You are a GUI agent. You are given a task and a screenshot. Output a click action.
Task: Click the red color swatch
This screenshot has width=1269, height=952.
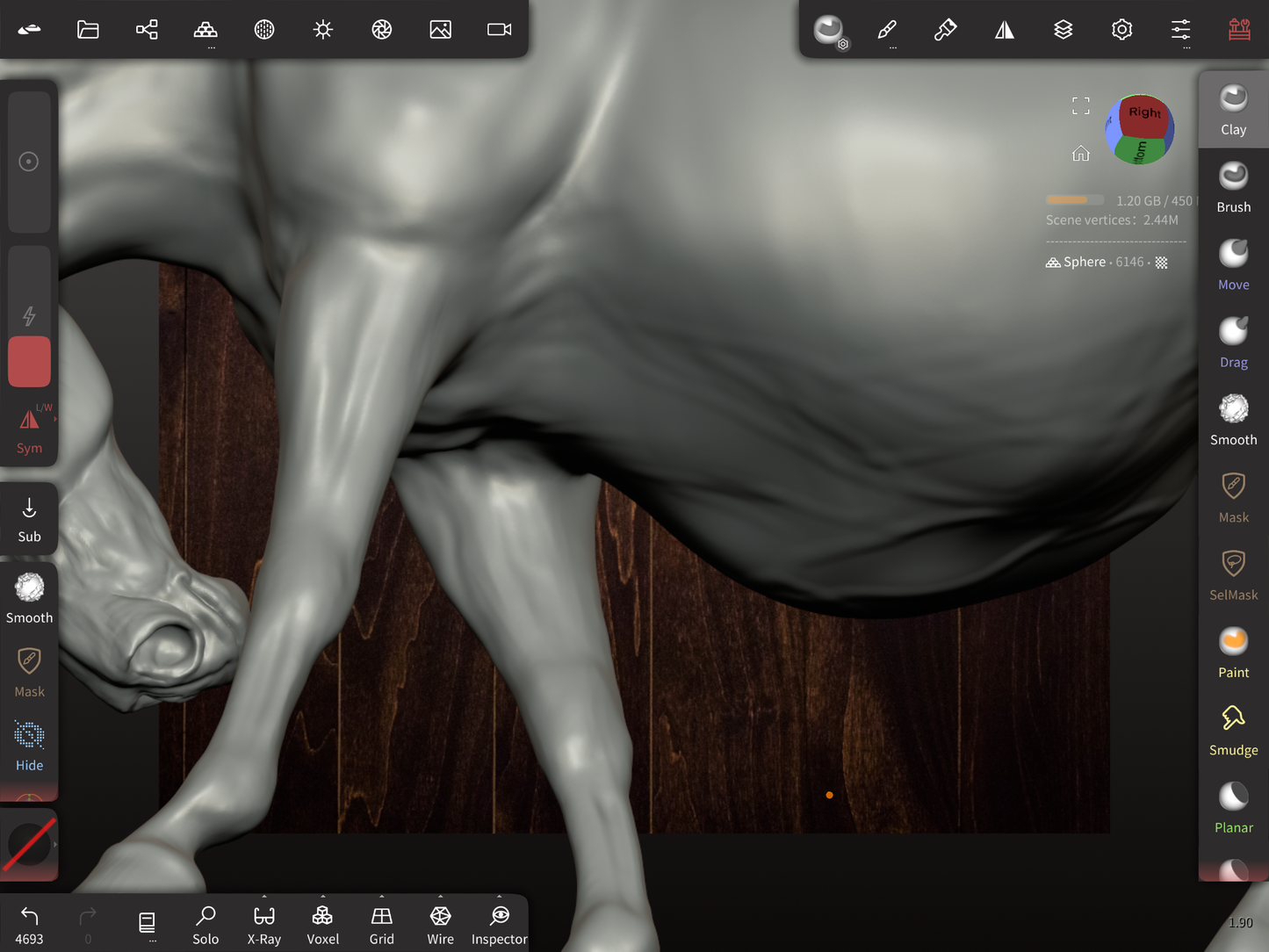point(29,361)
